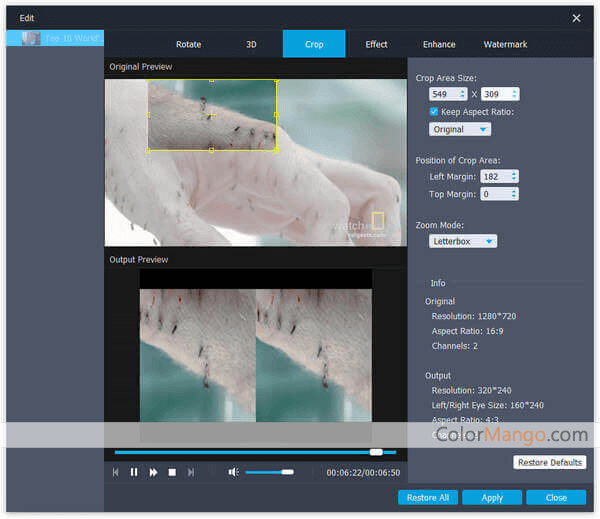Pause the video playback
This screenshot has height=519, width=600.
[134, 472]
